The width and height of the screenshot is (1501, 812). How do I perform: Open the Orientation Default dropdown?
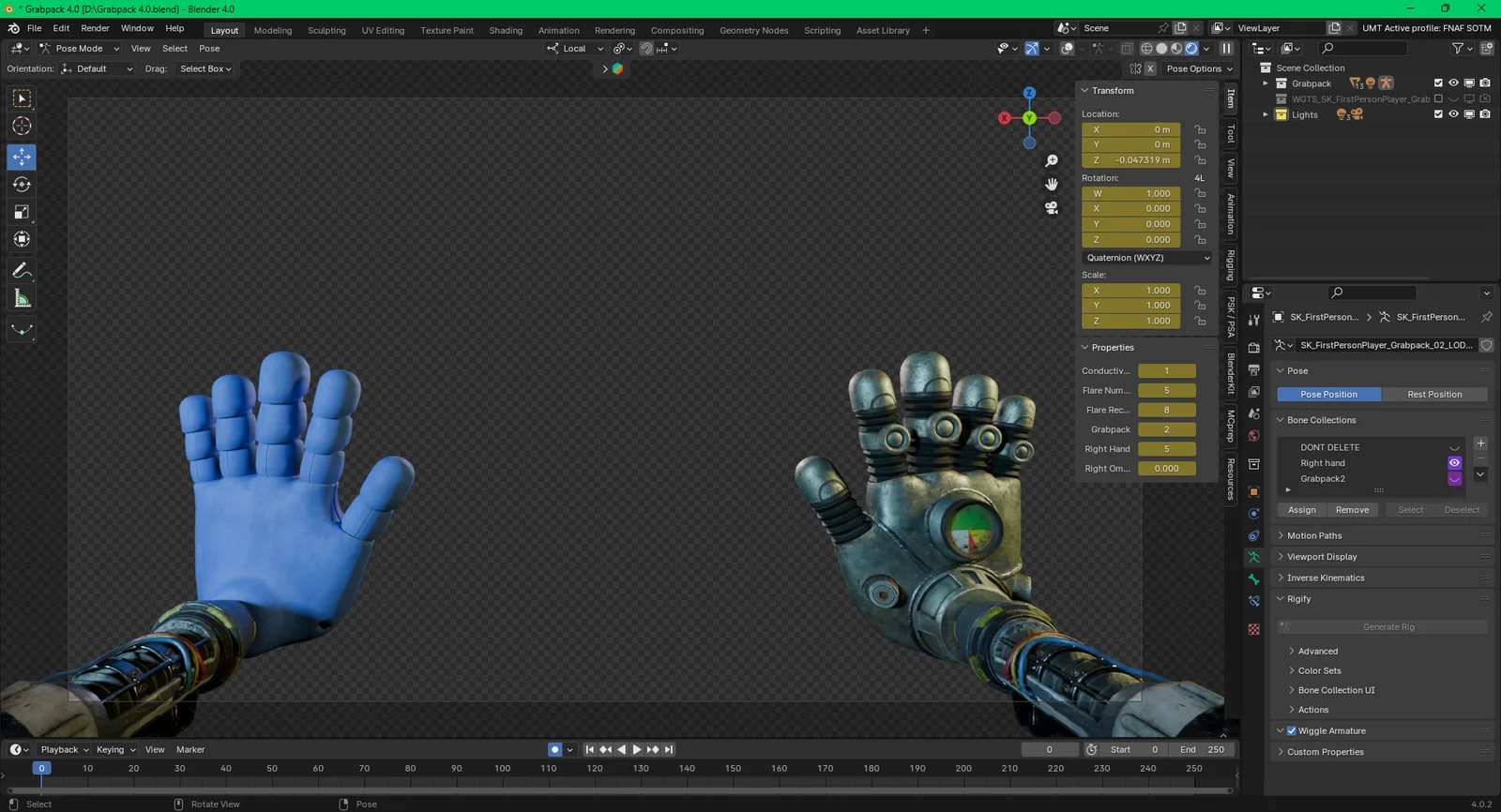tap(97, 68)
